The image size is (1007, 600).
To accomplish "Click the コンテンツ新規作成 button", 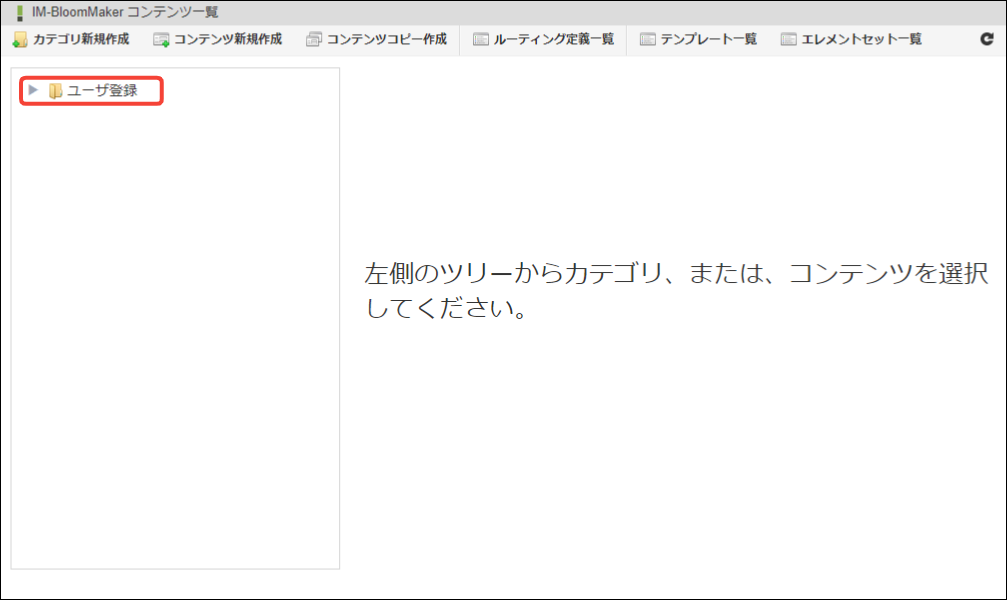I will tap(218, 39).
